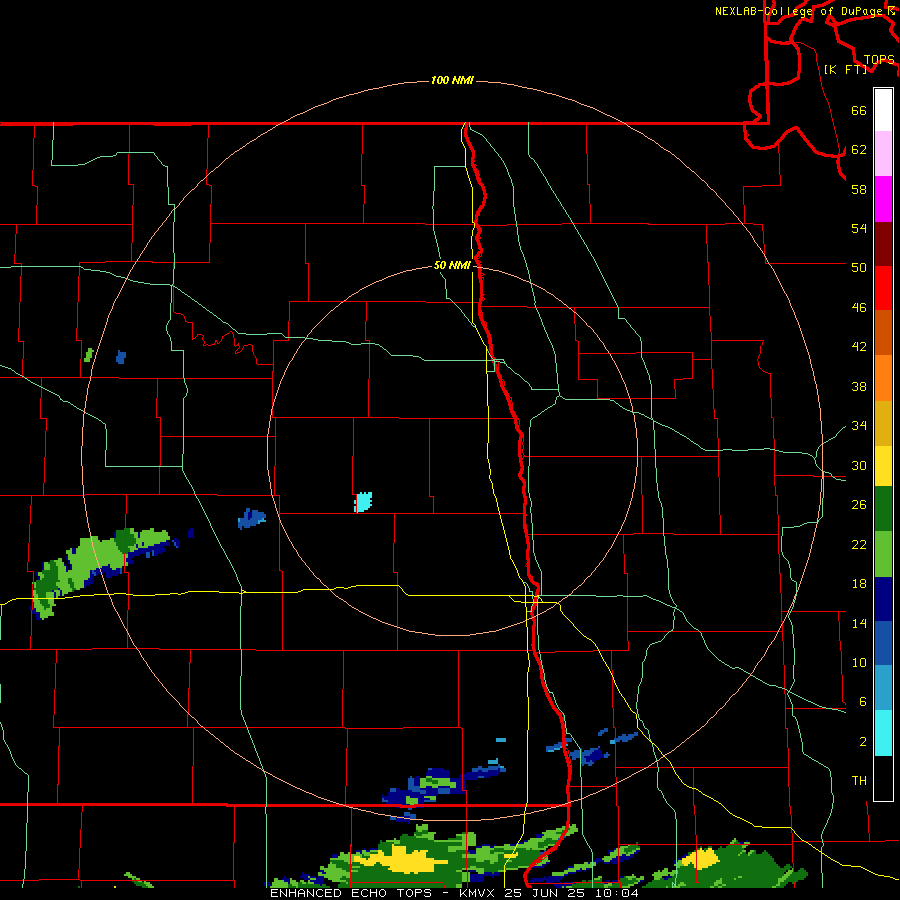
Task: Click the legend value 22
Action: (859, 544)
